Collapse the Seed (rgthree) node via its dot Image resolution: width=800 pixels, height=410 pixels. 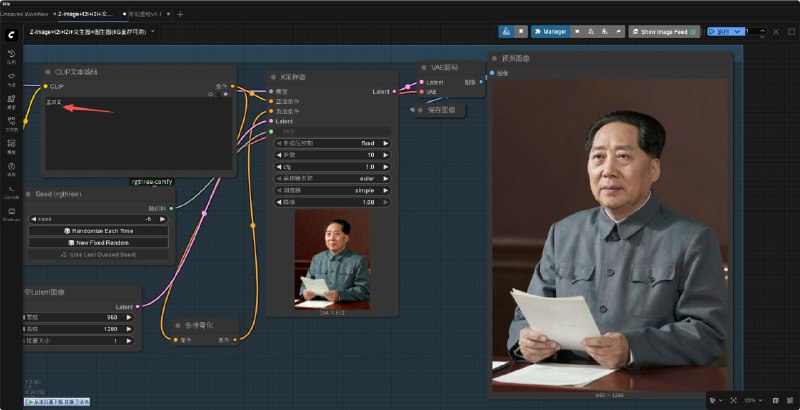click(x=29, y=194)
